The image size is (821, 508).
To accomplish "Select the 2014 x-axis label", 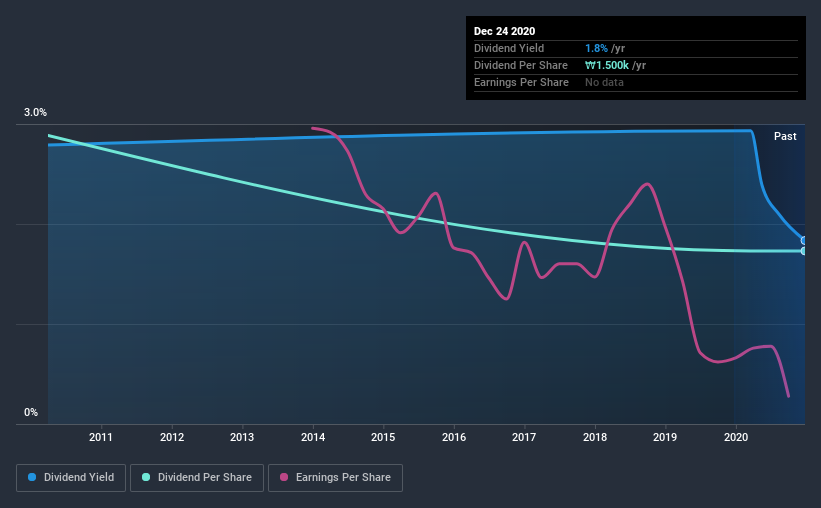I will tap(313, 437).
